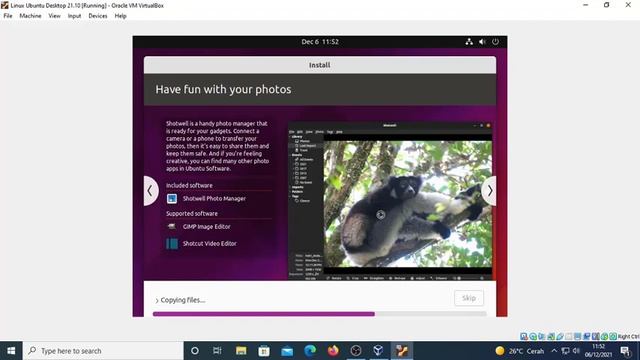Open Ubuntu network status icon
The width and height of the screenshot is (640, 360).
click(x=469, y=42)
